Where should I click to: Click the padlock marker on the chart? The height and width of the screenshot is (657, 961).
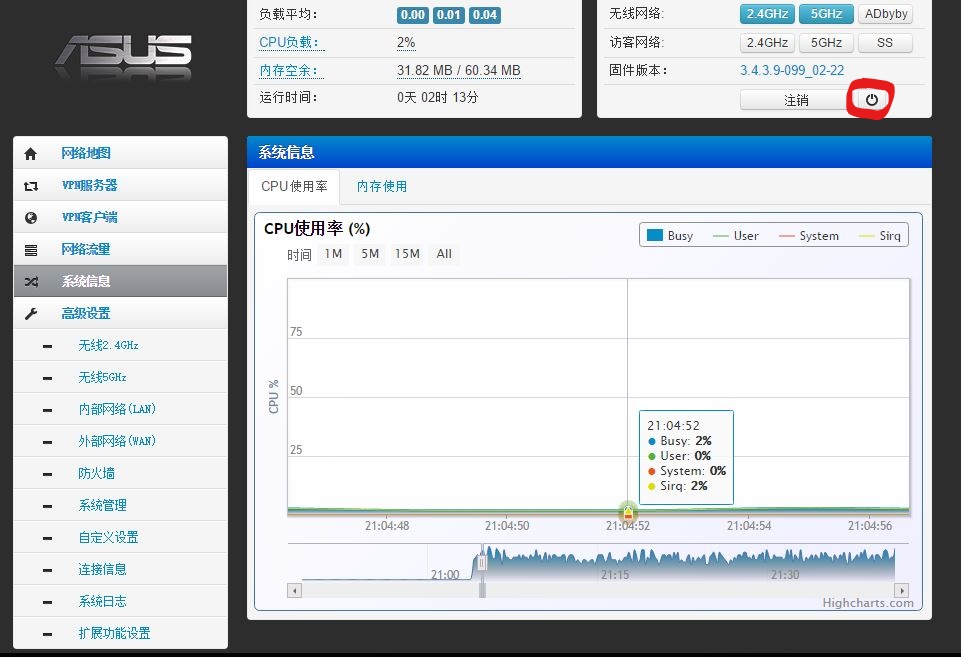(628, 512)
